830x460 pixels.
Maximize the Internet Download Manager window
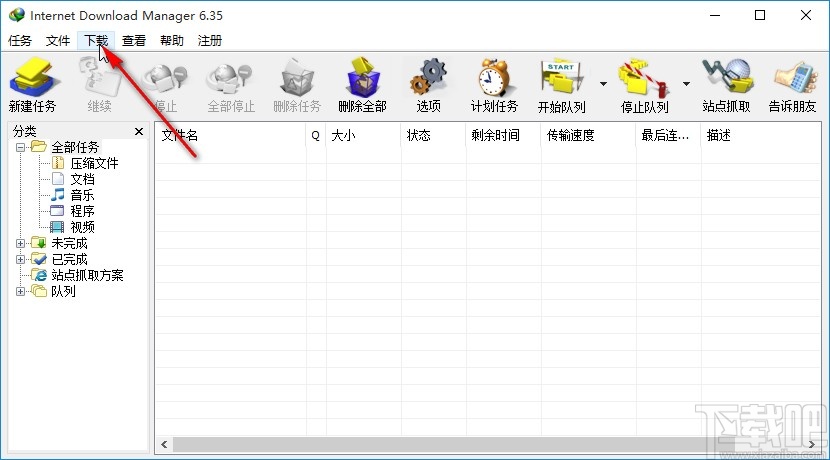coord(760,15)
